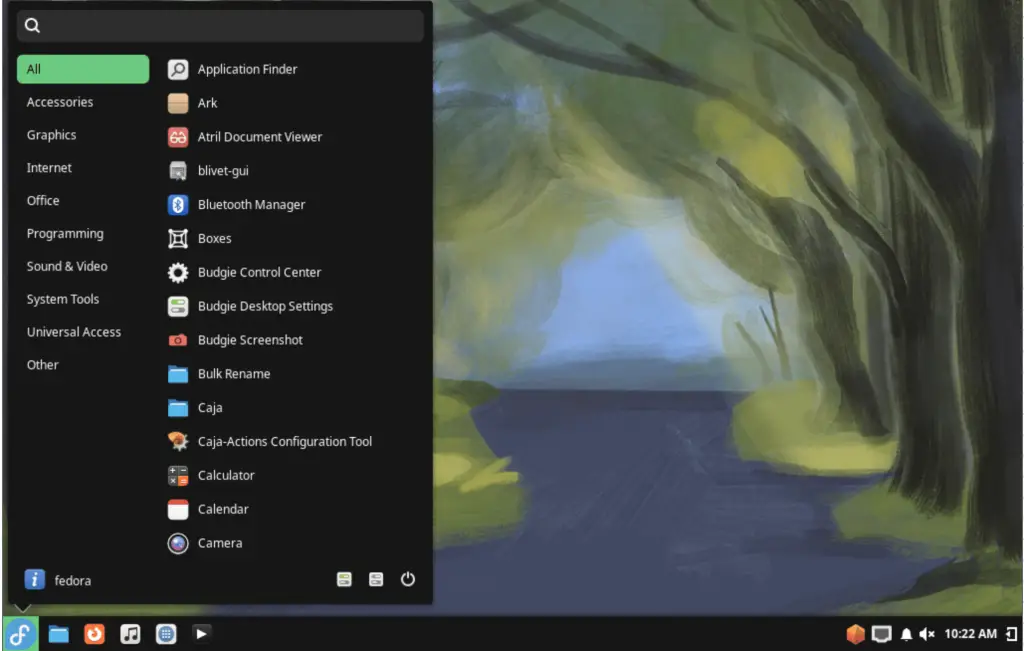
Task: Click the Bluetooth Manager label
Action: 251,205
